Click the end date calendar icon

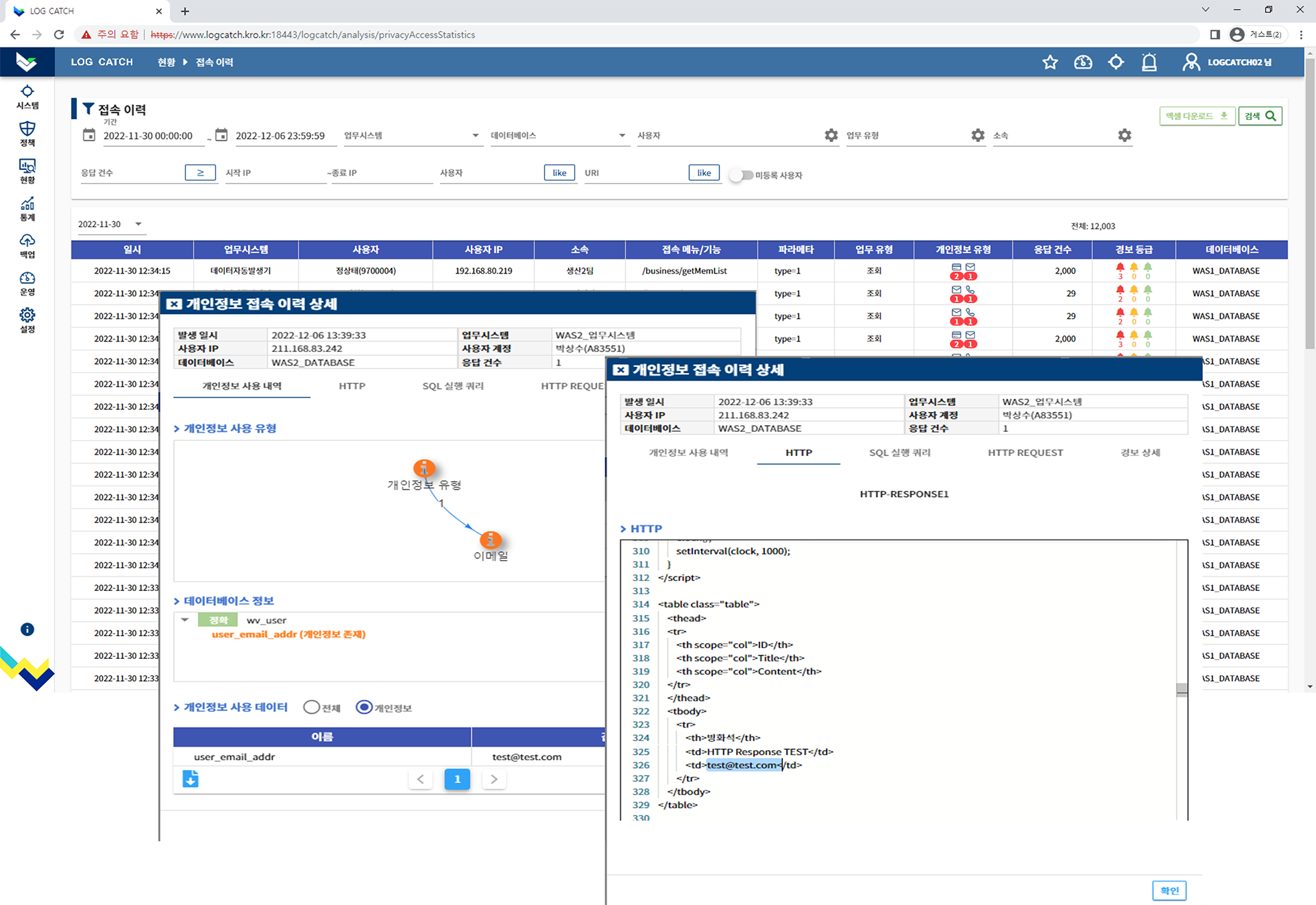221,135
